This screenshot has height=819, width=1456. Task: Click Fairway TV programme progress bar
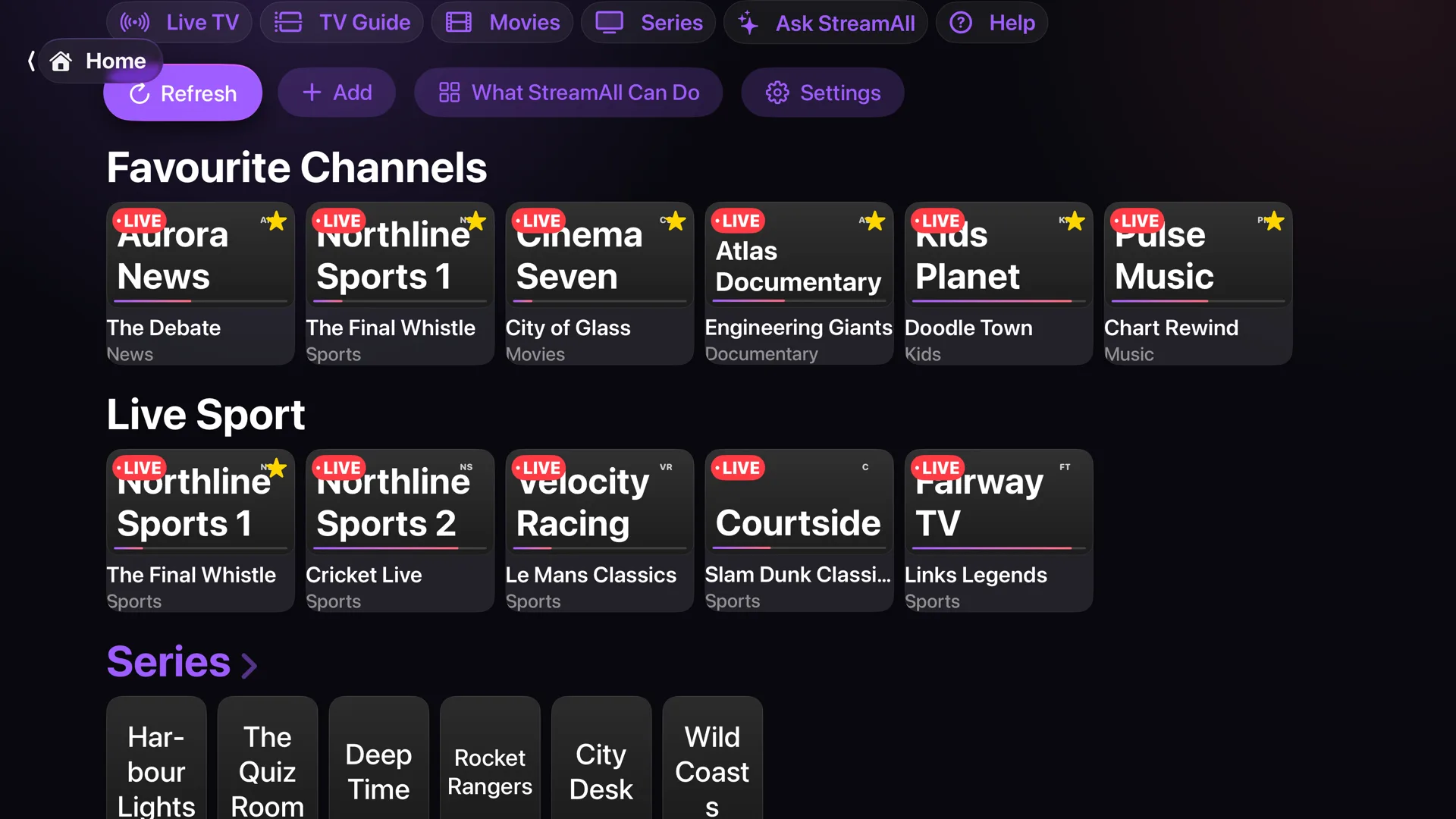coord(999,548)
